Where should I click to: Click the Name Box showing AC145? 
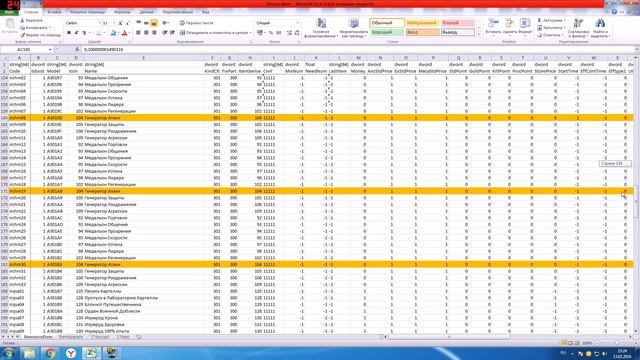click(24, 49)
